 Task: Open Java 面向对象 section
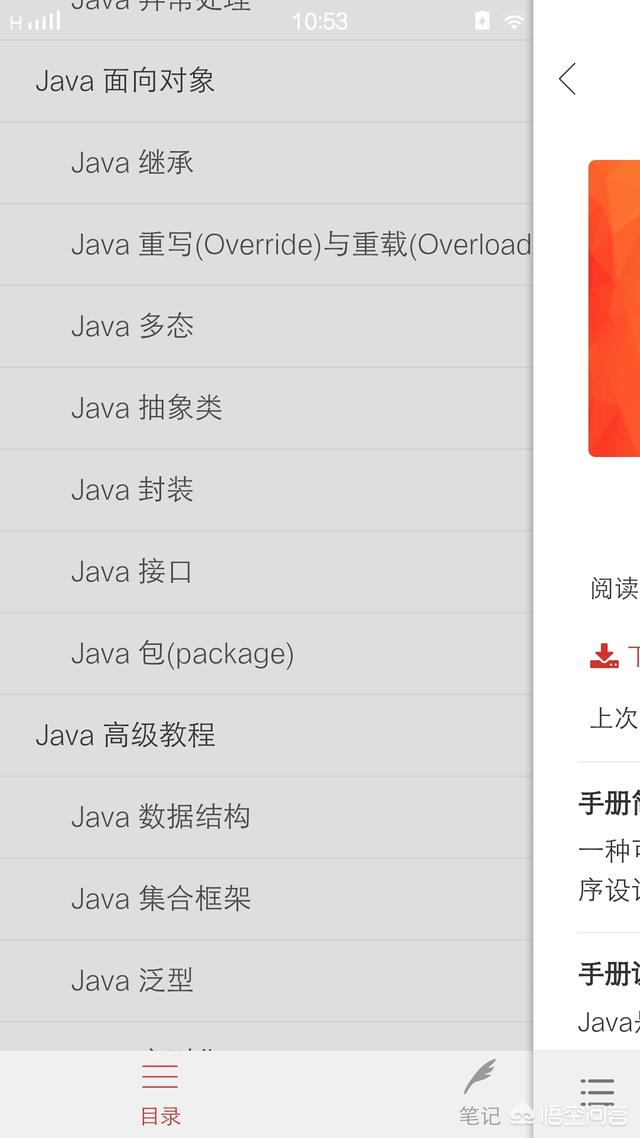[x=266, y=81]
